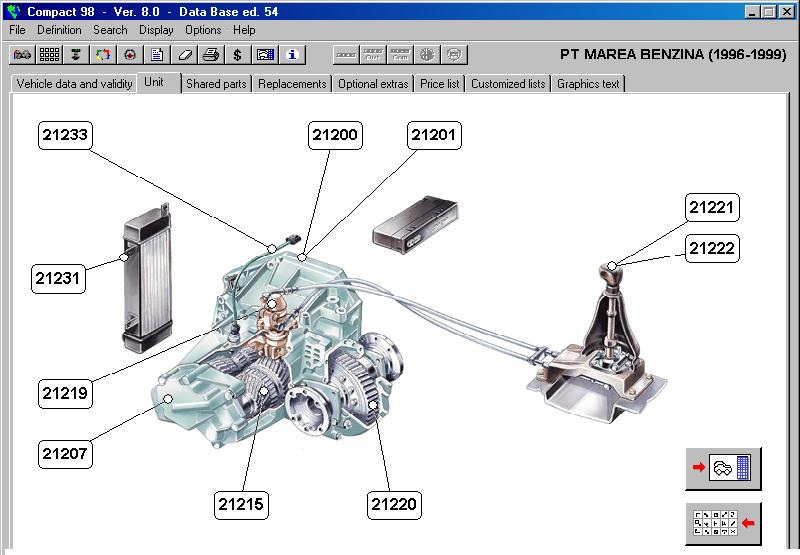Select part label 21207 on diagram
Viewport: 800px width, 555px height.
[x=66, y=454]
